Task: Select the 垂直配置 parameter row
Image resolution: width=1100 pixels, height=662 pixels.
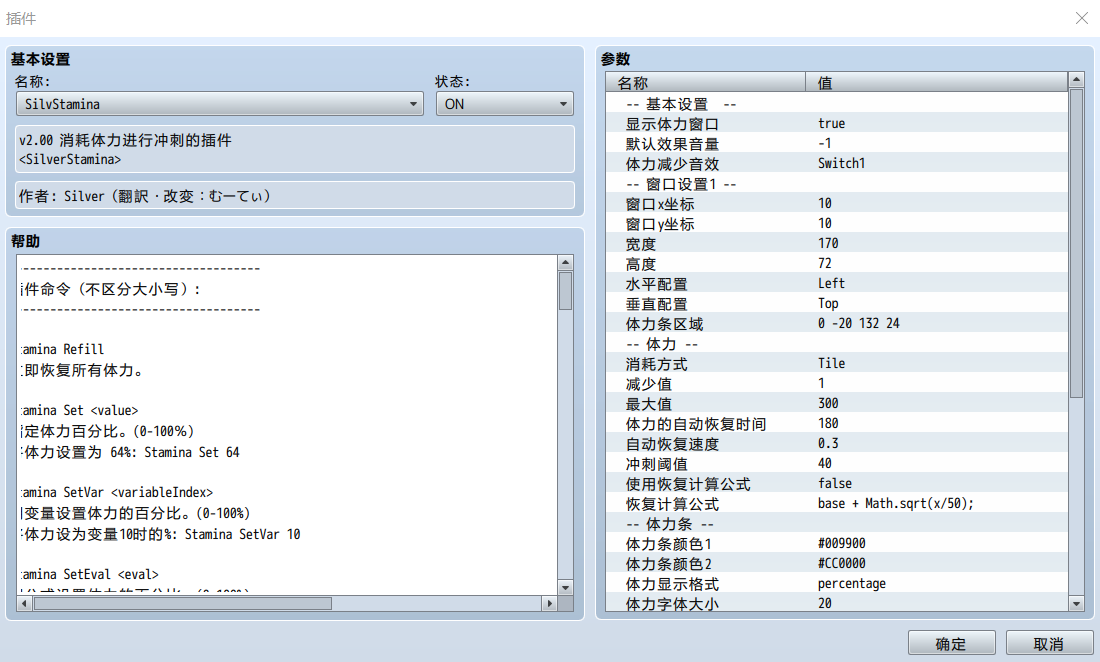Action: 837,304
